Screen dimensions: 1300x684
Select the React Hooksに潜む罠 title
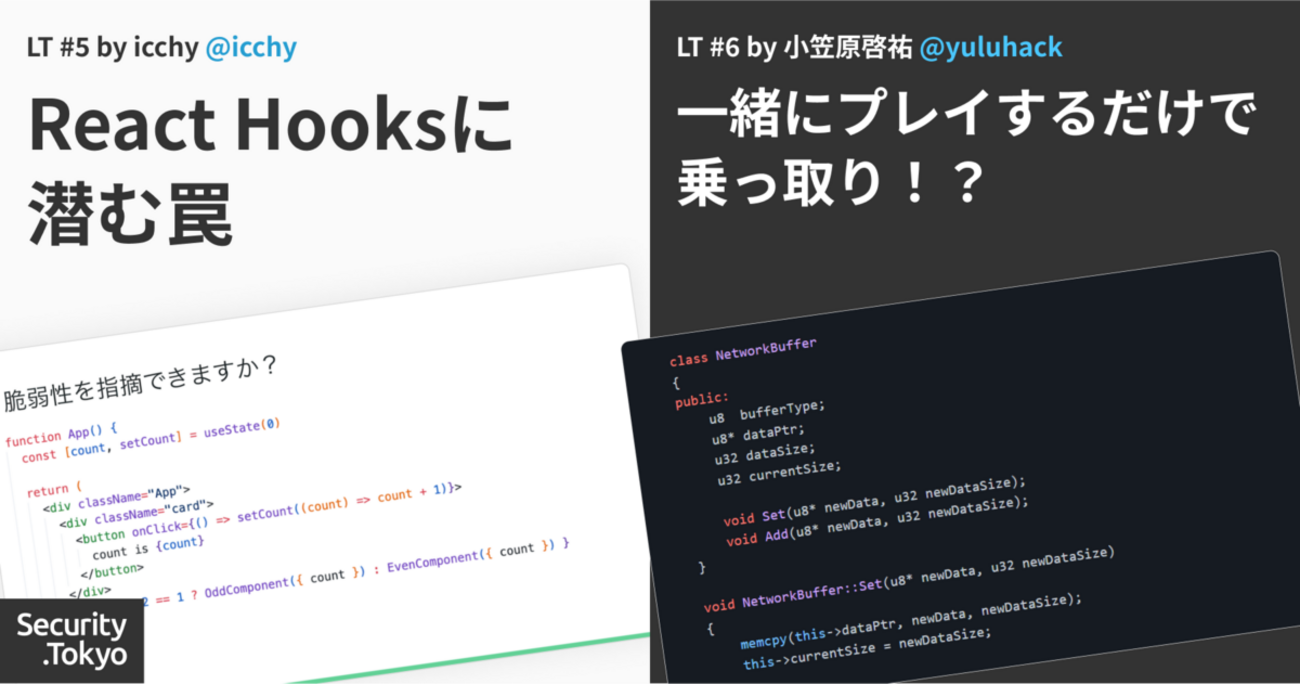click(270, 169)
